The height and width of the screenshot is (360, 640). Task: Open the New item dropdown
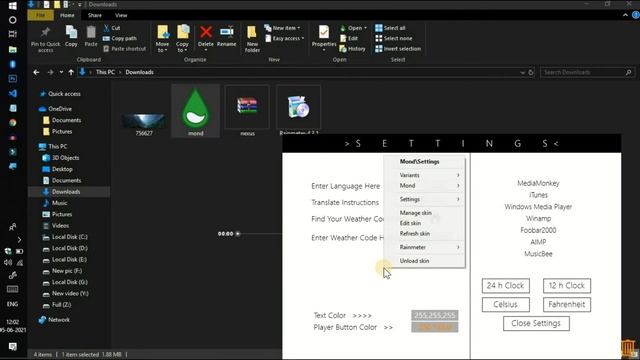pos(282,28)
